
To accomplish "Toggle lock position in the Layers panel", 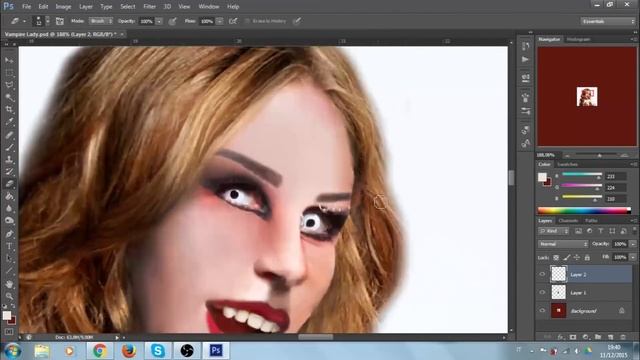I will coord(577,258).
